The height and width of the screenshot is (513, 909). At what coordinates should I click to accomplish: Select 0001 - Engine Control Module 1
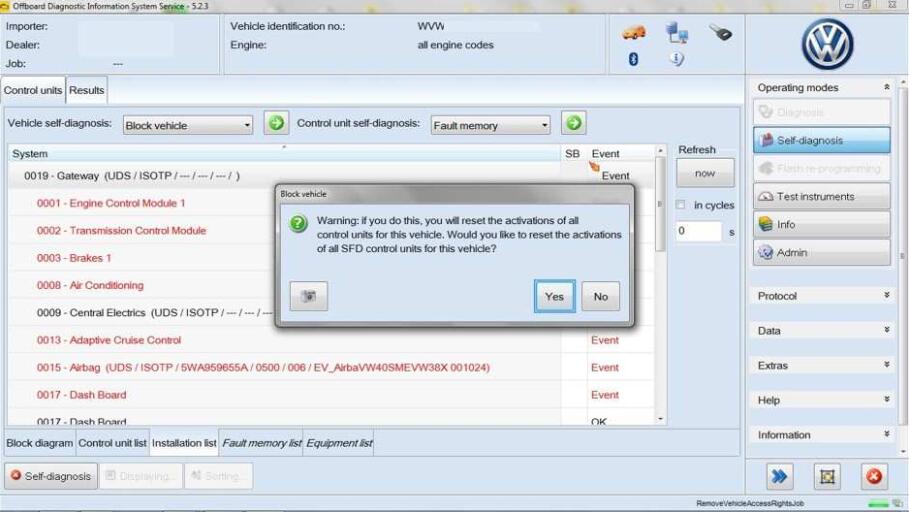[111, 203]
